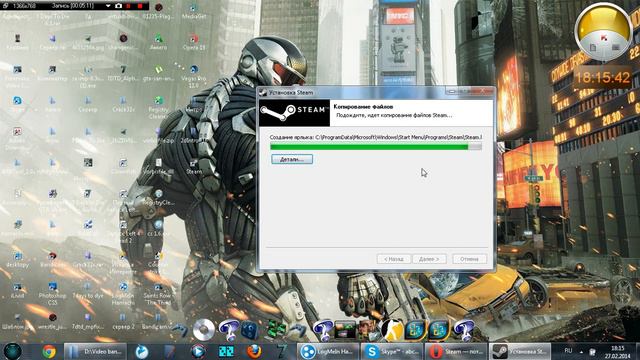Switch to the Skype taskbar window

pyautogui.click(x=392, y=351)
